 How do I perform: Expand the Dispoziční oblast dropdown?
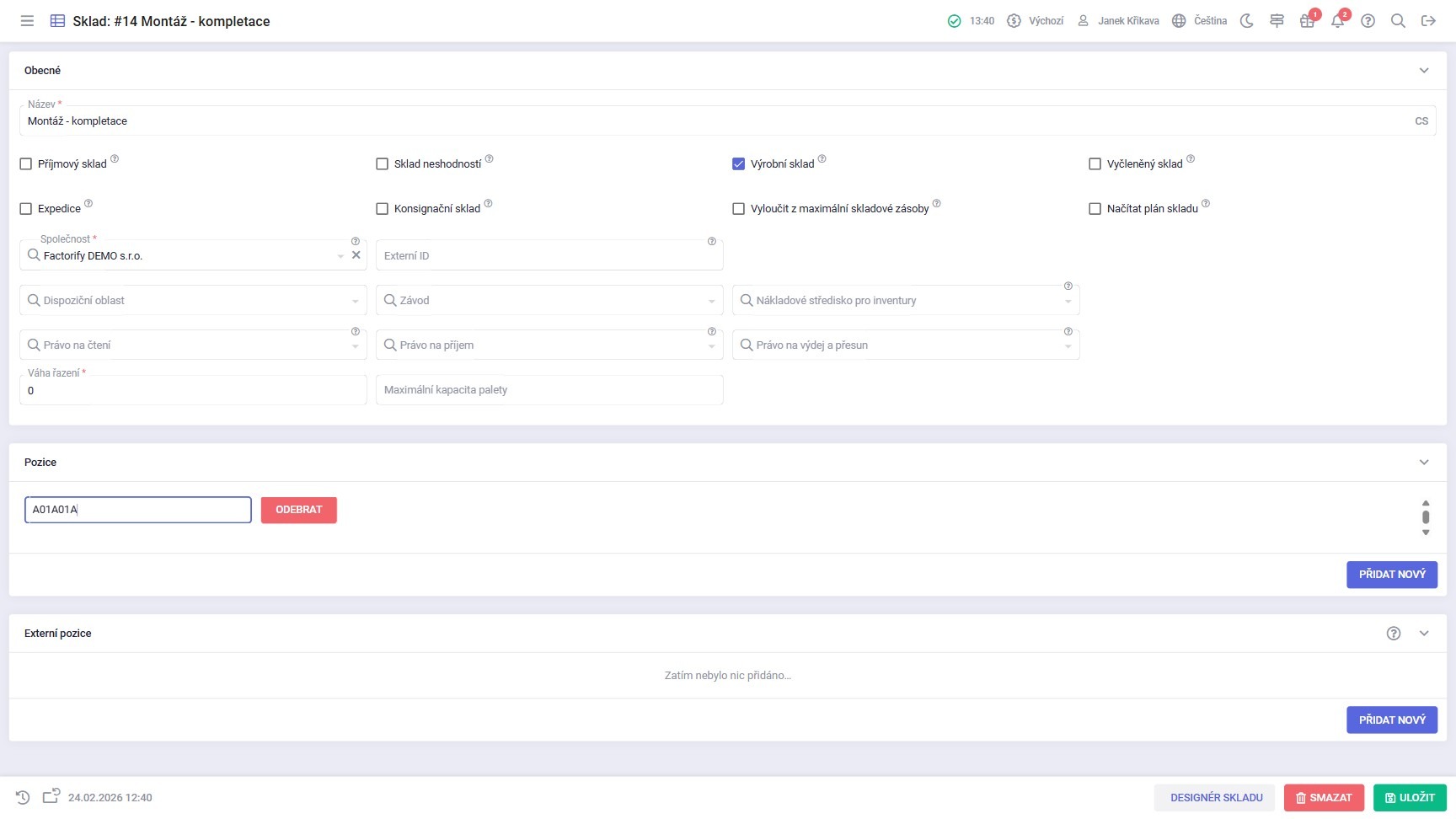(193, 301)
